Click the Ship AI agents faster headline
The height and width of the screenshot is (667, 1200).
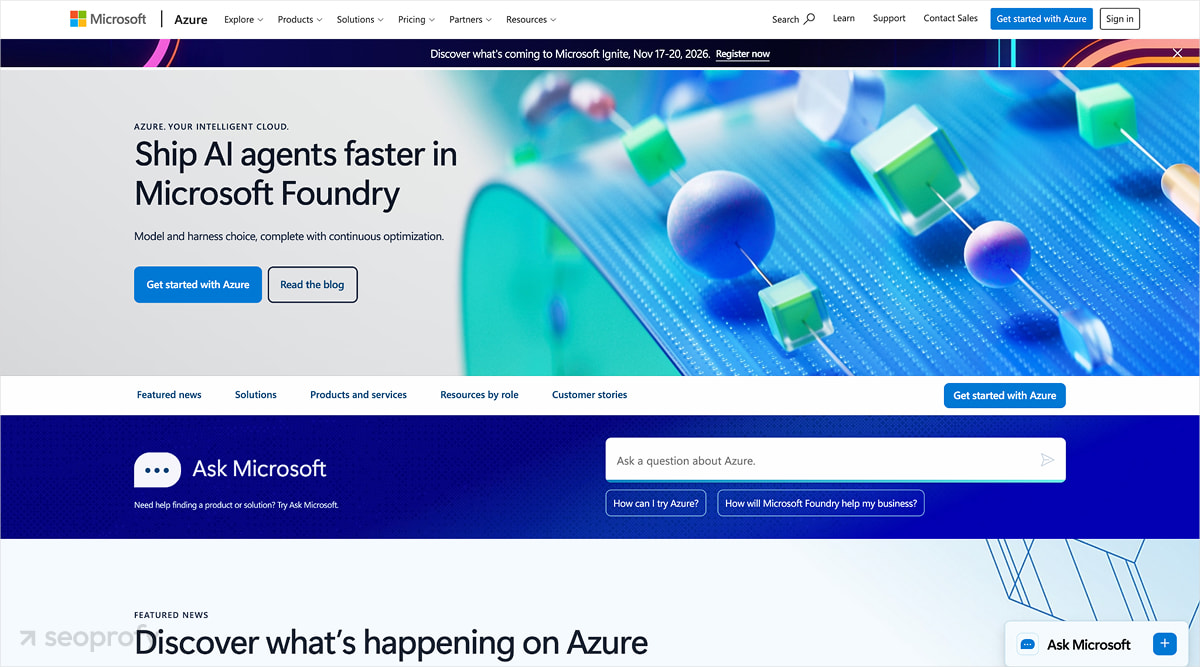click(296, 173)
